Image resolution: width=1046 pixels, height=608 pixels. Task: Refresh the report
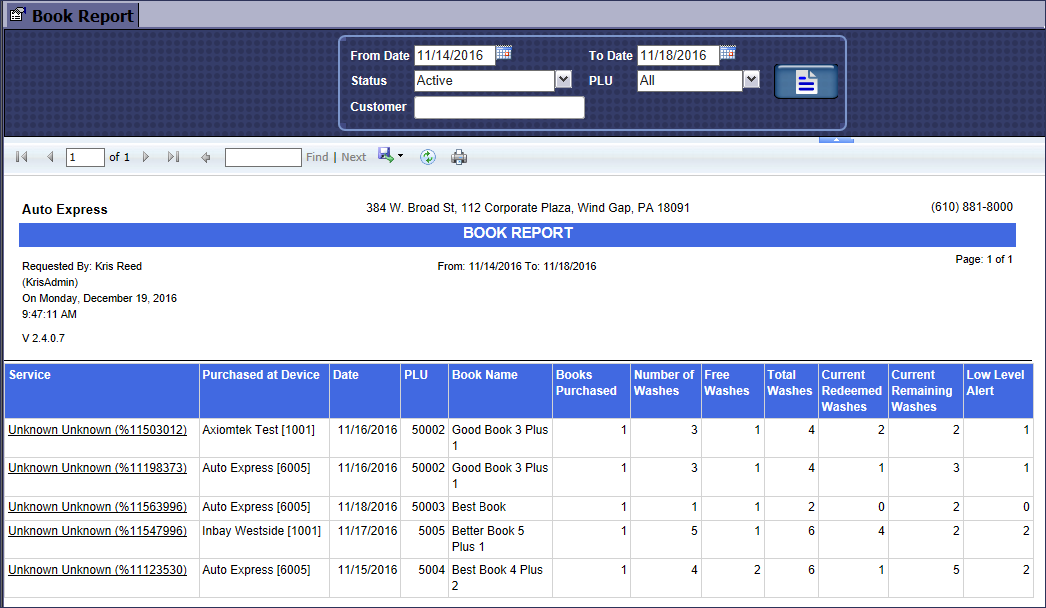[427, 157]
